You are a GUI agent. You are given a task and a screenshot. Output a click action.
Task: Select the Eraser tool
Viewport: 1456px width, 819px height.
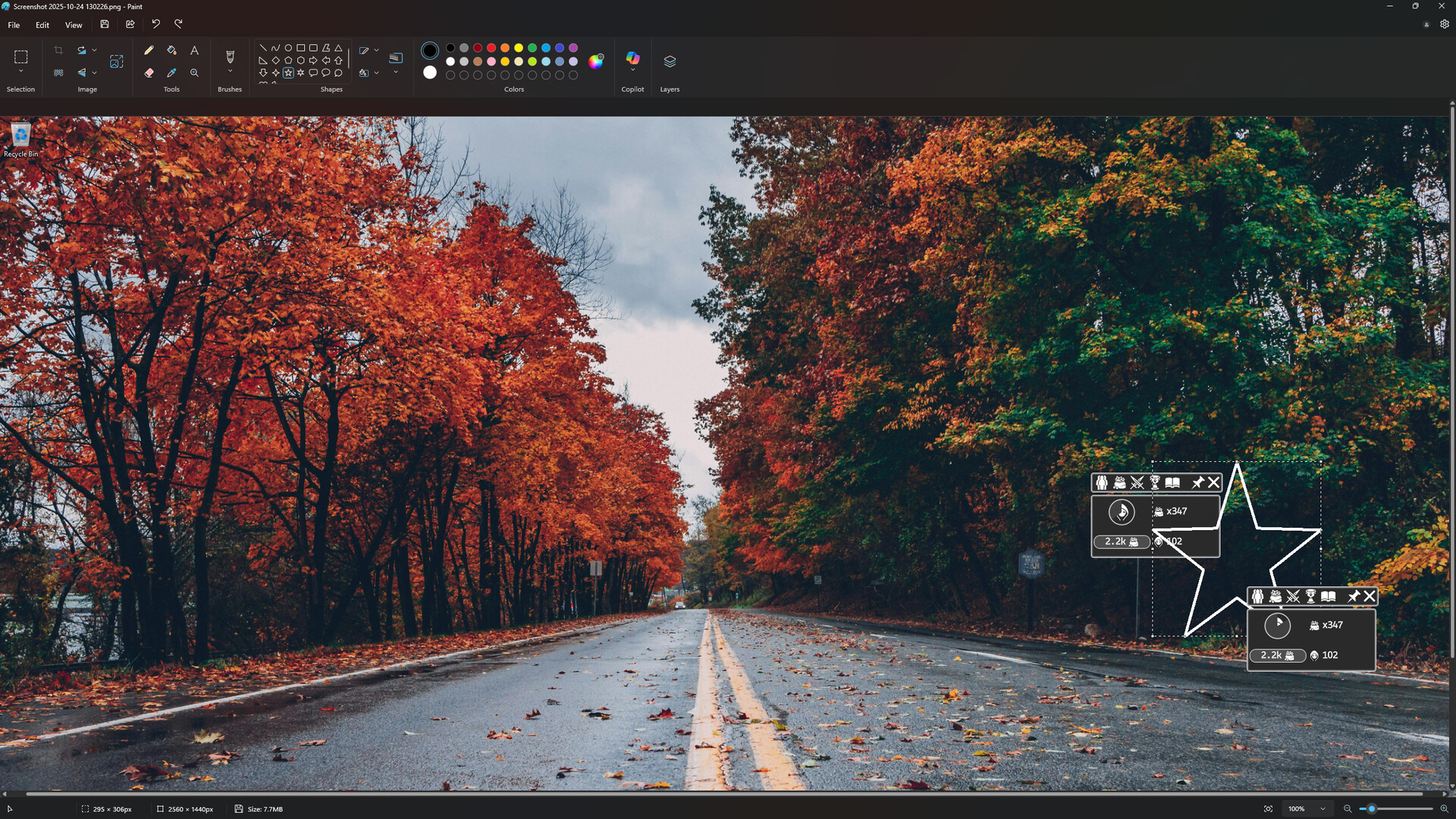point(149,73)
